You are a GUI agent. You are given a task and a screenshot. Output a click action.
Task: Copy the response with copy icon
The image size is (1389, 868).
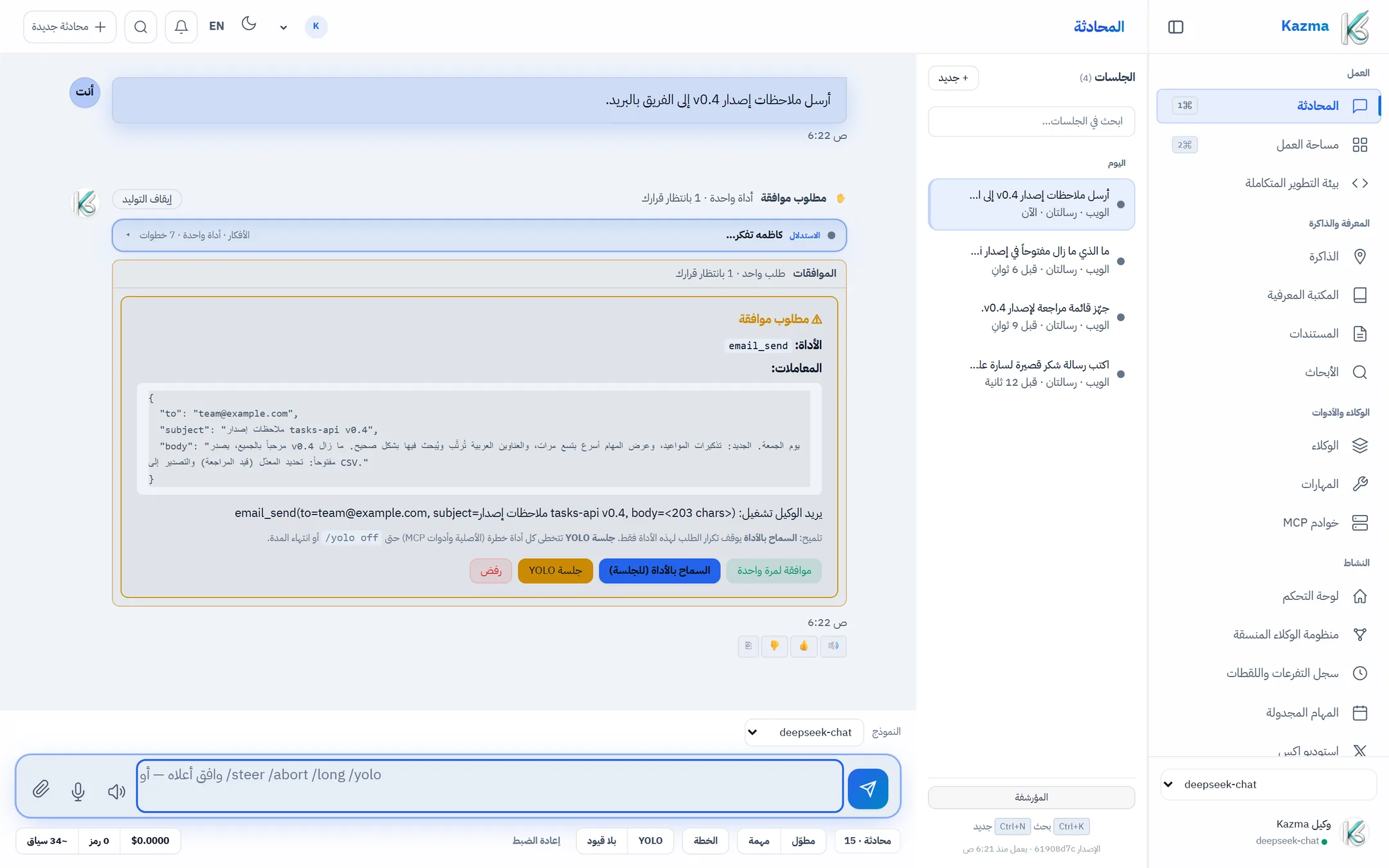(x=749, y=646)
